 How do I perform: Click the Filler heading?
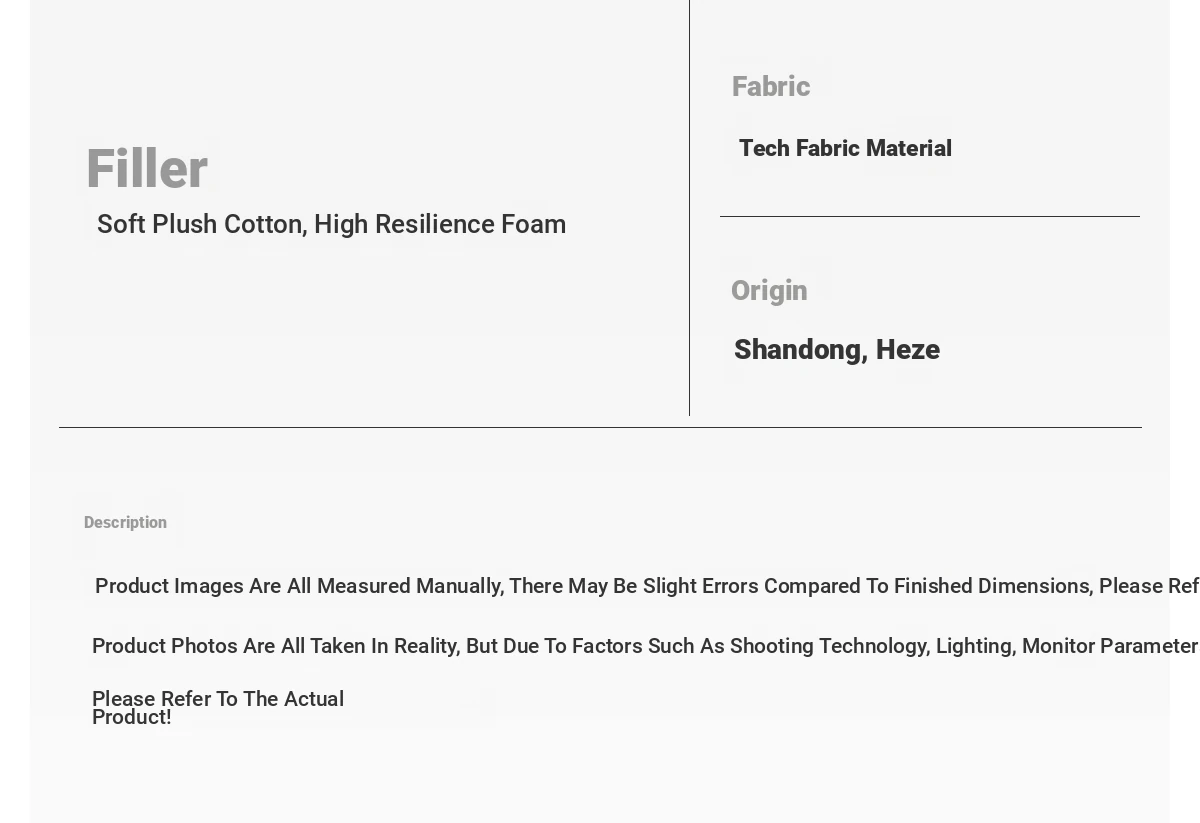[146, 169]
